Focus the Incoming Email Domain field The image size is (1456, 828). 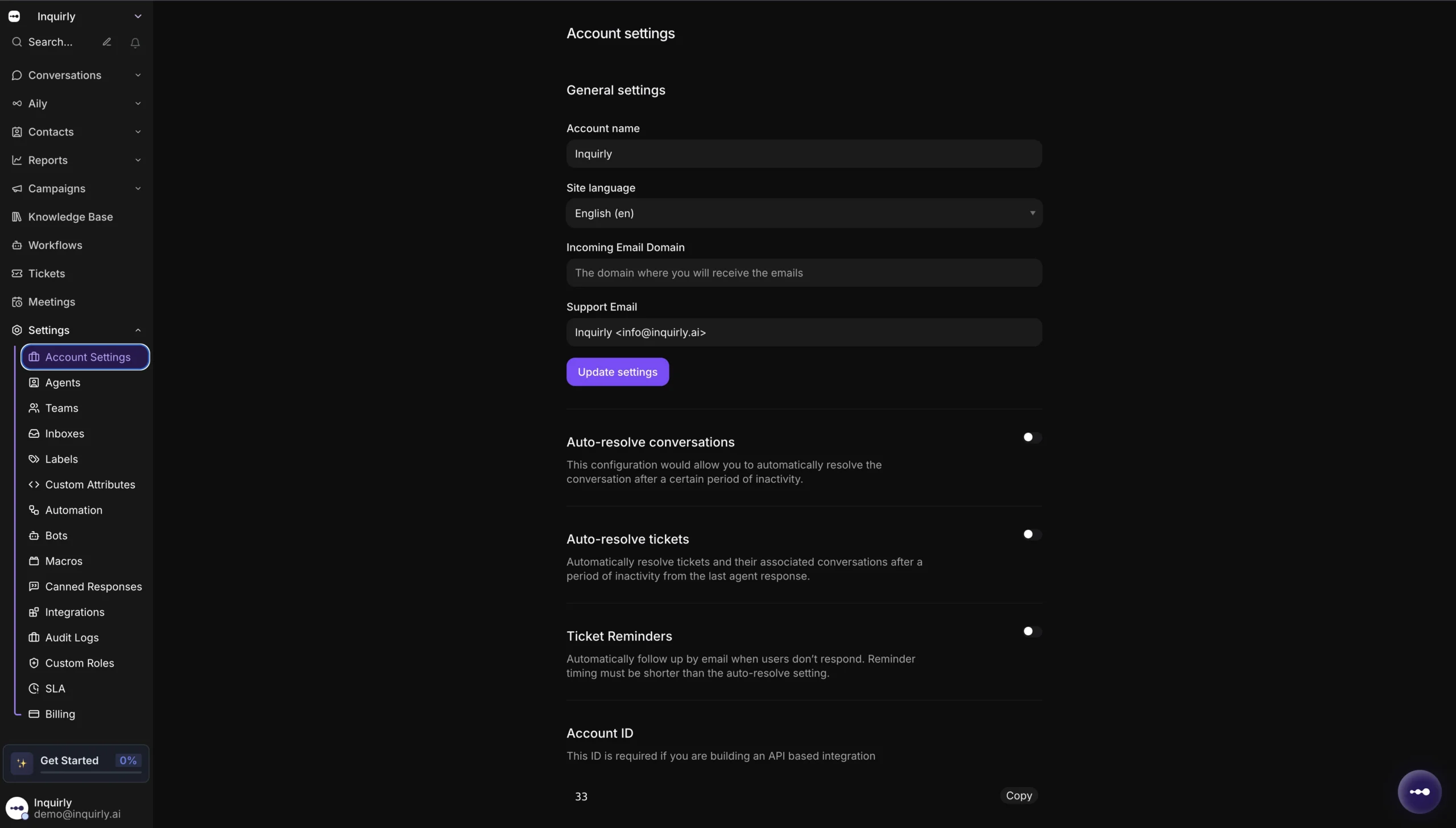point(804,273)
